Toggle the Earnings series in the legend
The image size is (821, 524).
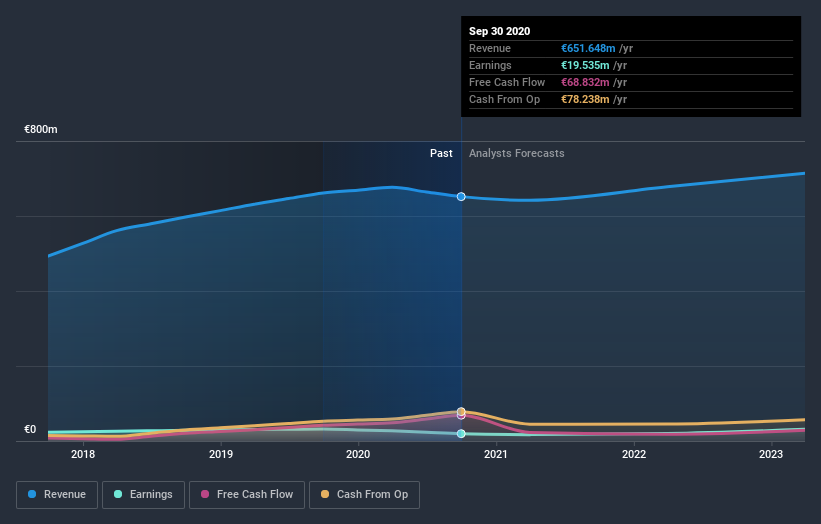pos(143,495)
